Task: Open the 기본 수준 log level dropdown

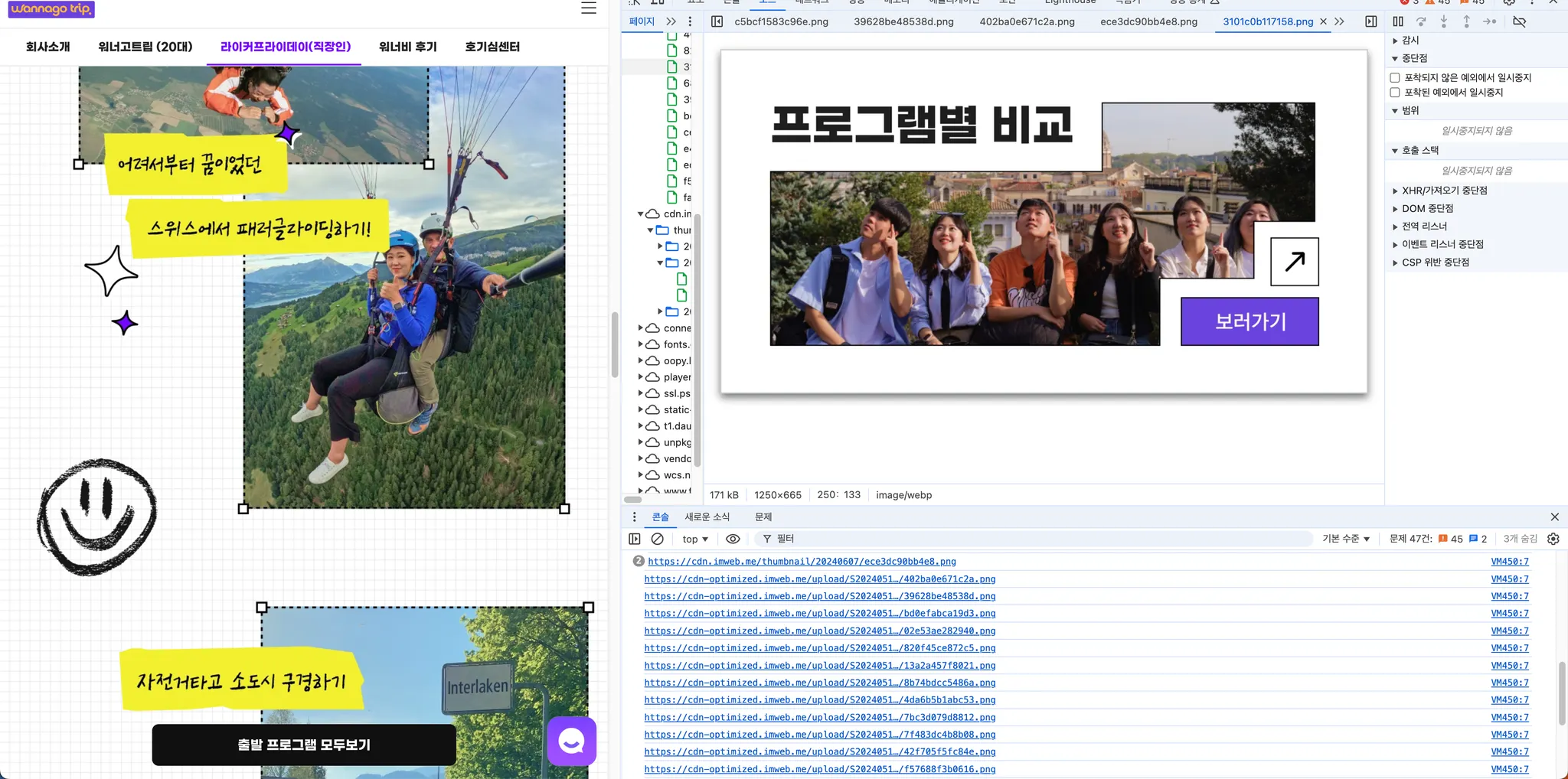Action: coord(1345,539)
